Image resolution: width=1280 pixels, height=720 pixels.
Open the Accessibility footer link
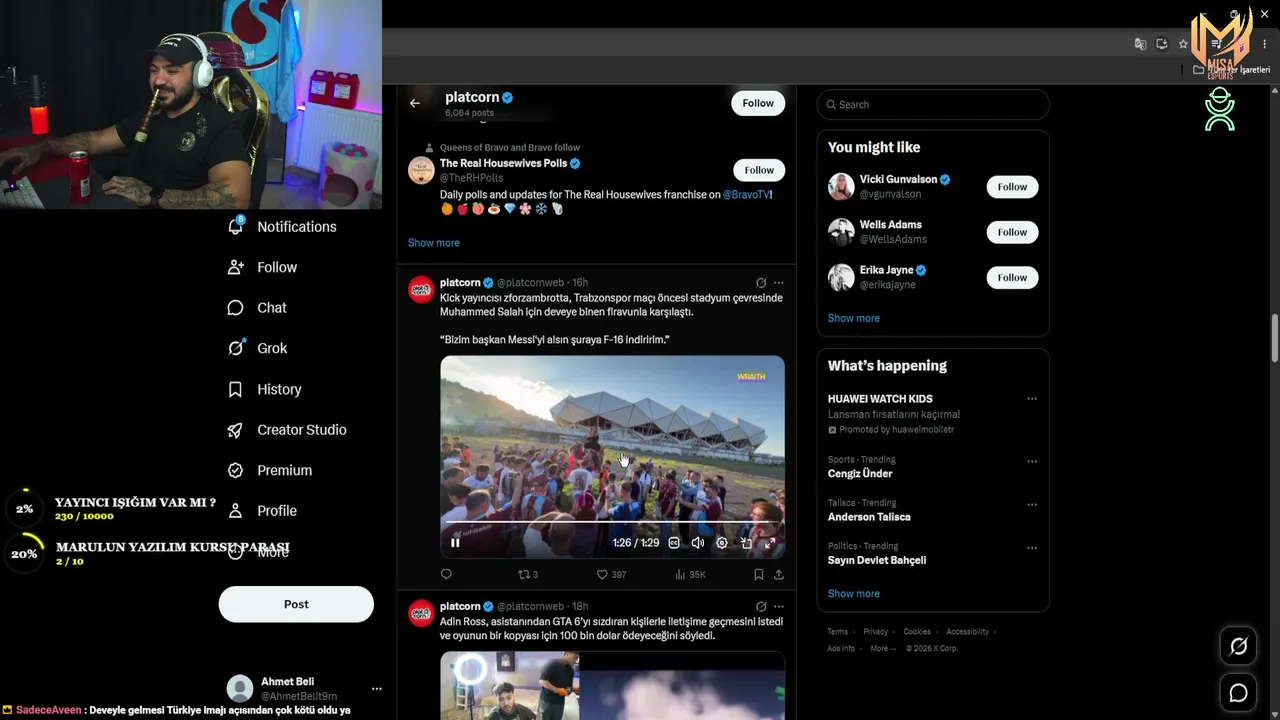(968, 632)
